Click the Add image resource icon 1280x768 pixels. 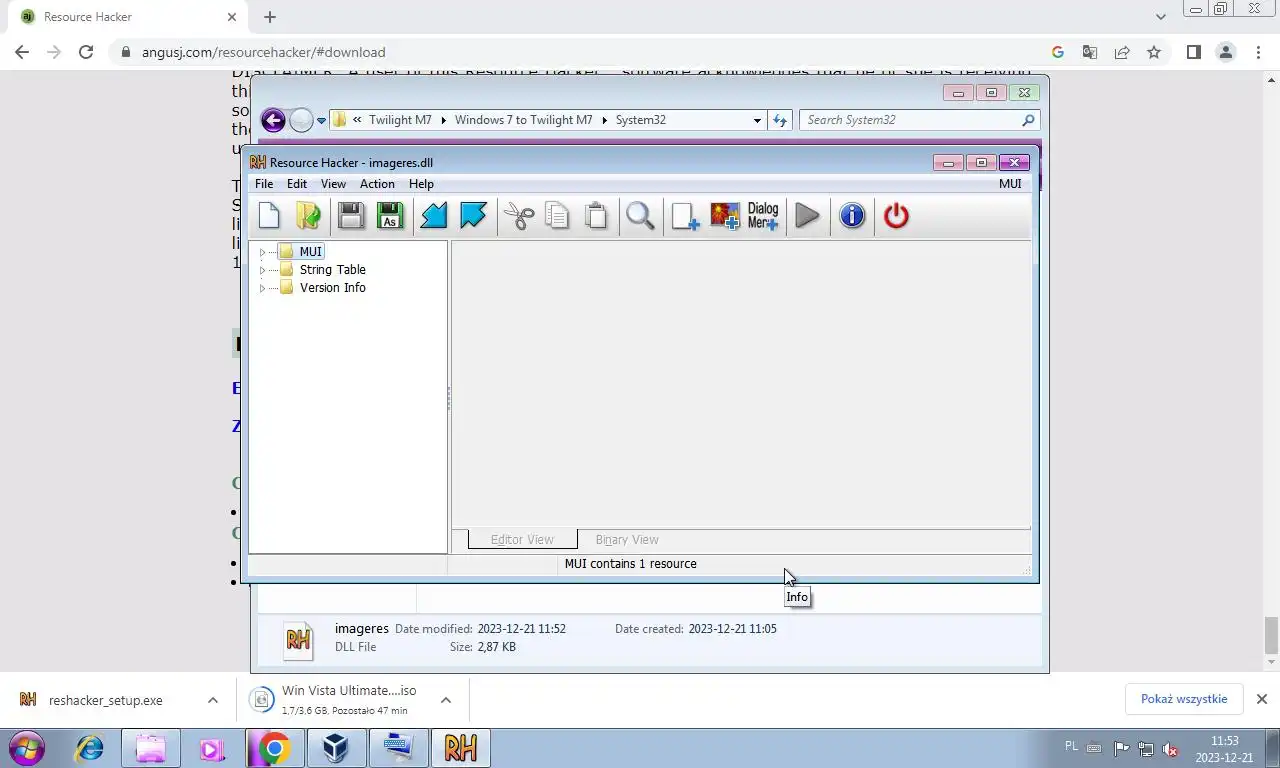725,216
